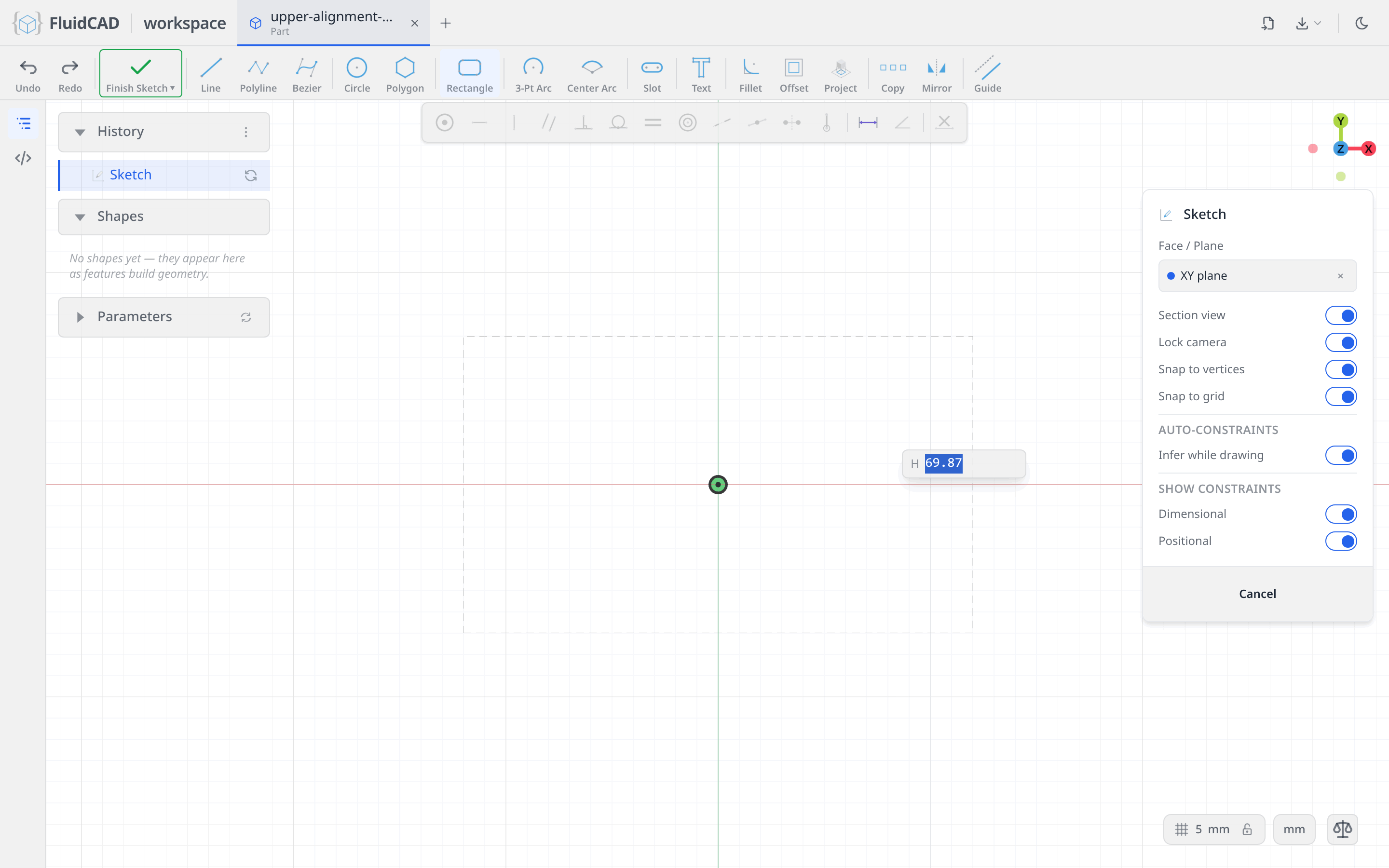
Task: Switch to the upper-alignment part tab
Action: [x=333, y=23]
